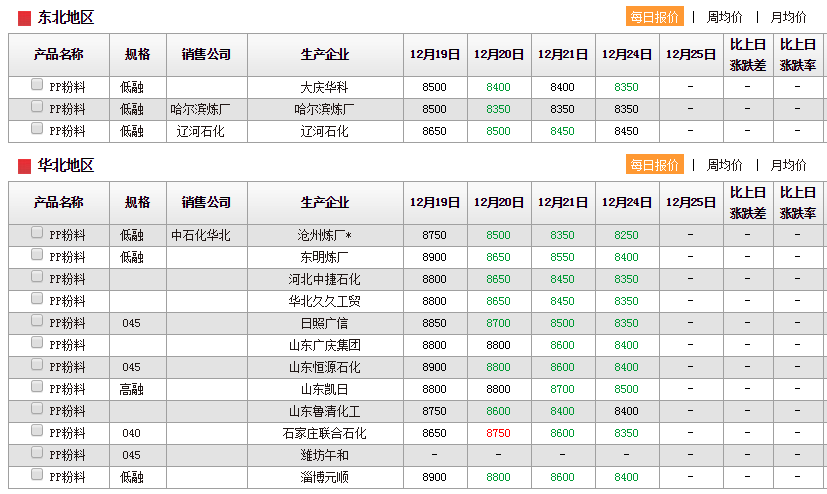Click producer name 石家庄联合石化
Screen dimensions: 827x494
coord(324,433)
